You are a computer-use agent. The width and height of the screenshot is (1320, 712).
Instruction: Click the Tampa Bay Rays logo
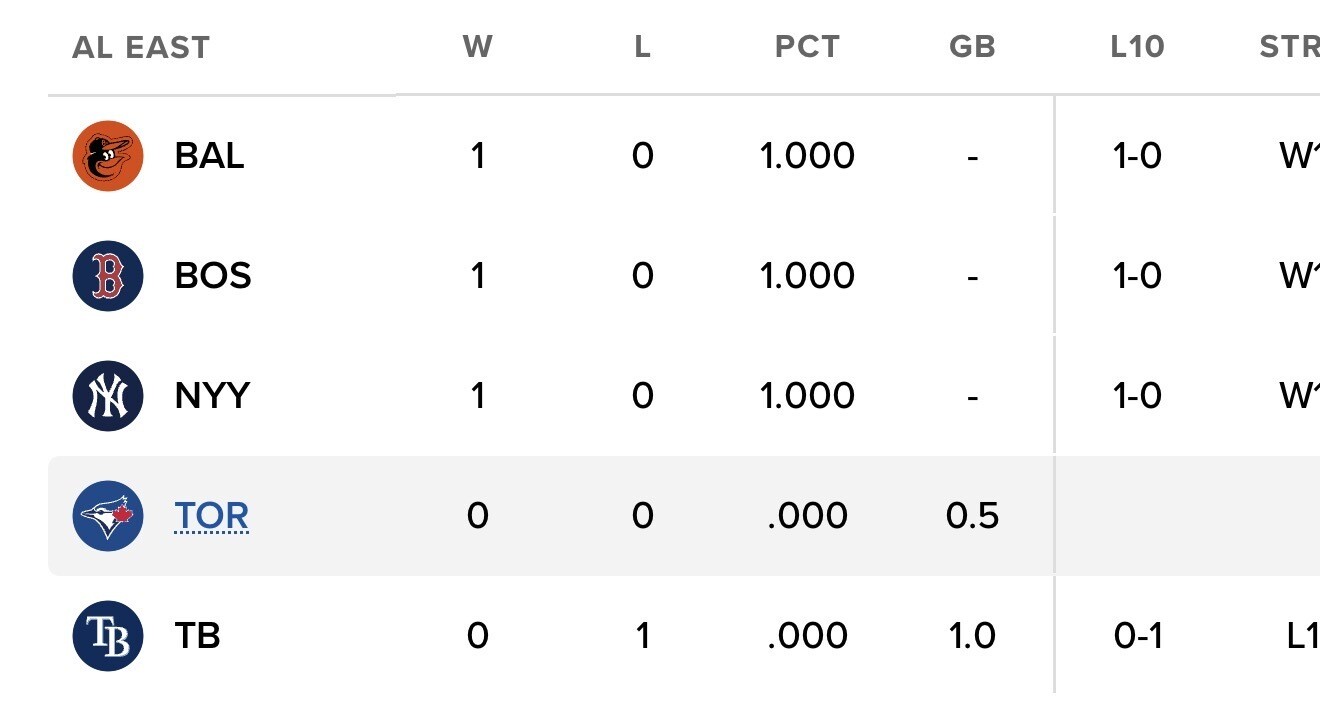(108, 636)
